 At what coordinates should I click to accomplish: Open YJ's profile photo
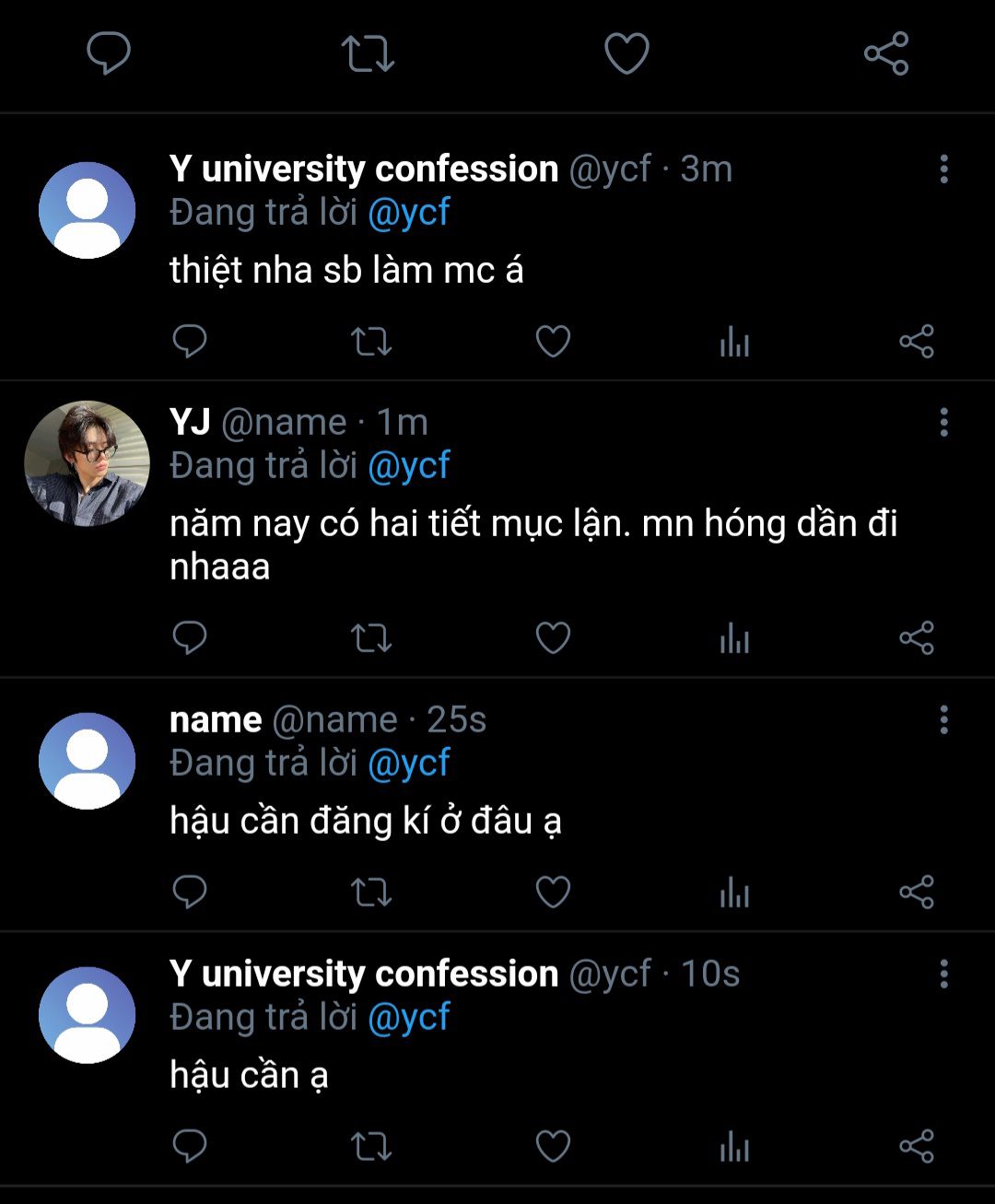(87, 463)
